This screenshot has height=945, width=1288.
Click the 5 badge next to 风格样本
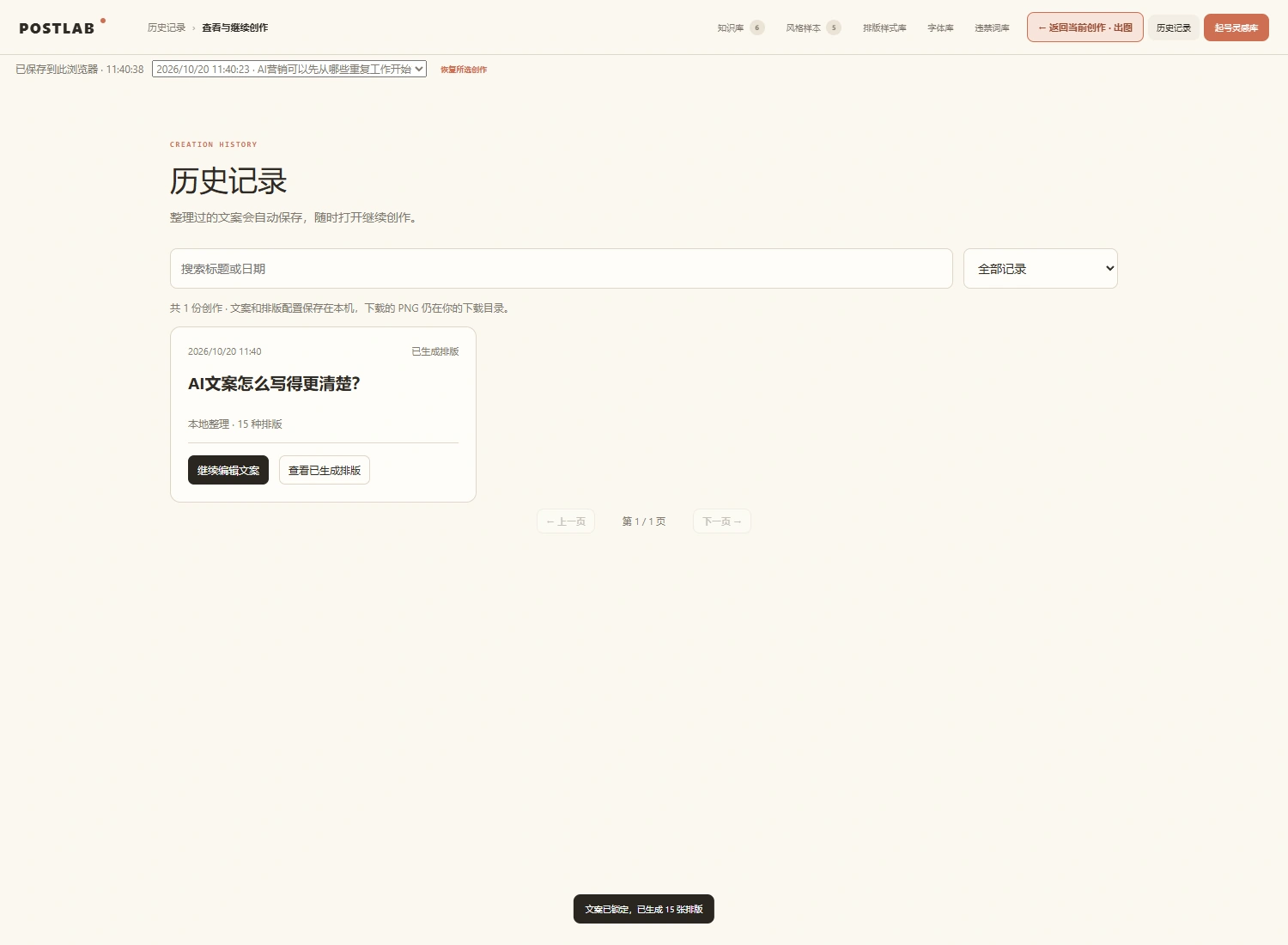(x=833, y=27)
